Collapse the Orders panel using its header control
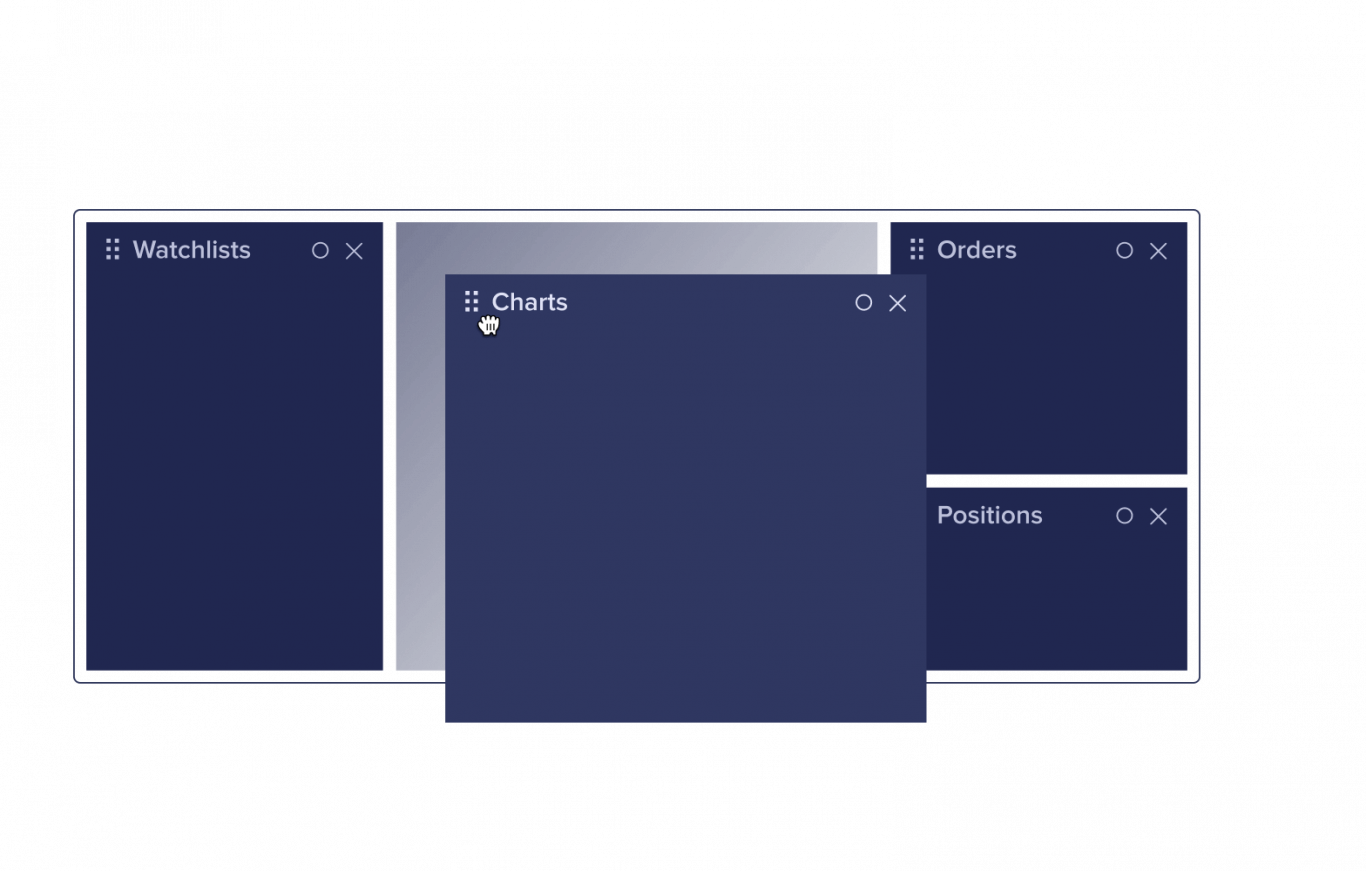This screenshot has height=871, width=1366. click(x=1124, y=250)
